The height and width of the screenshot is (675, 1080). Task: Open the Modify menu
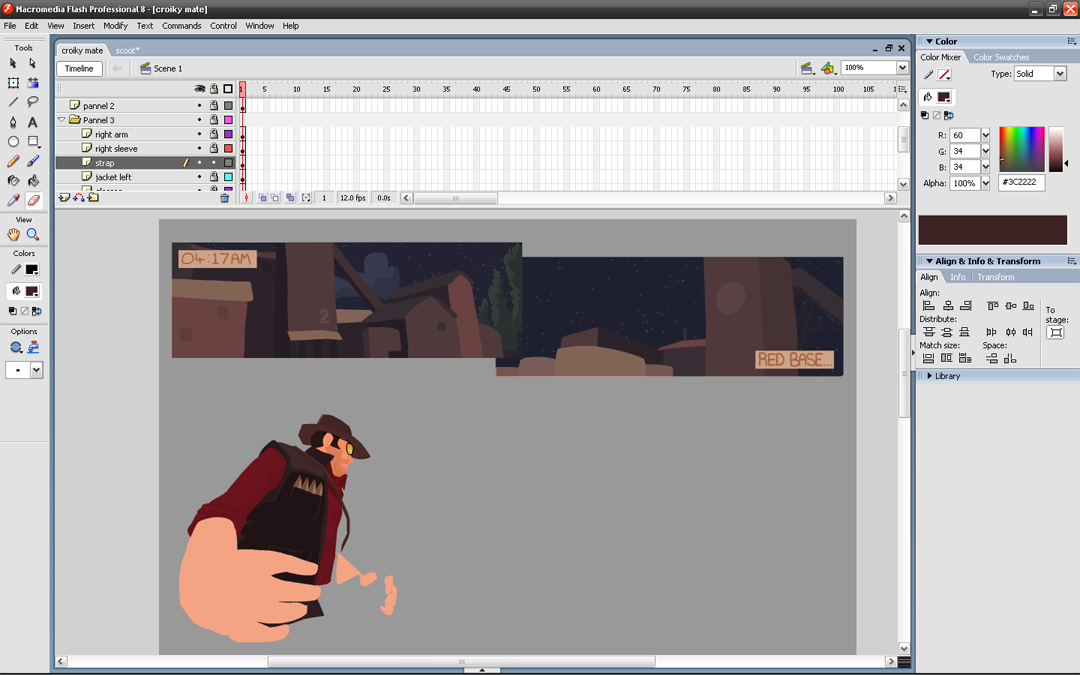(x=115, y=26)
